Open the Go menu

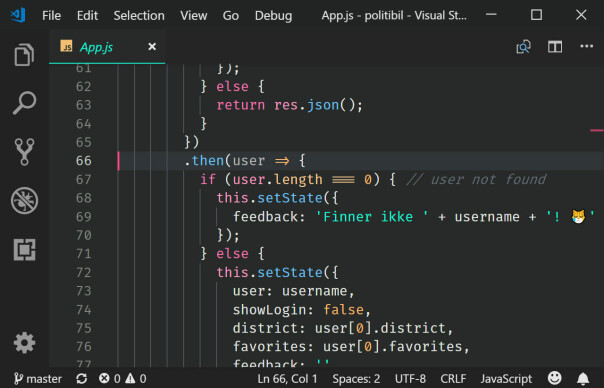[x=230, y=16]
